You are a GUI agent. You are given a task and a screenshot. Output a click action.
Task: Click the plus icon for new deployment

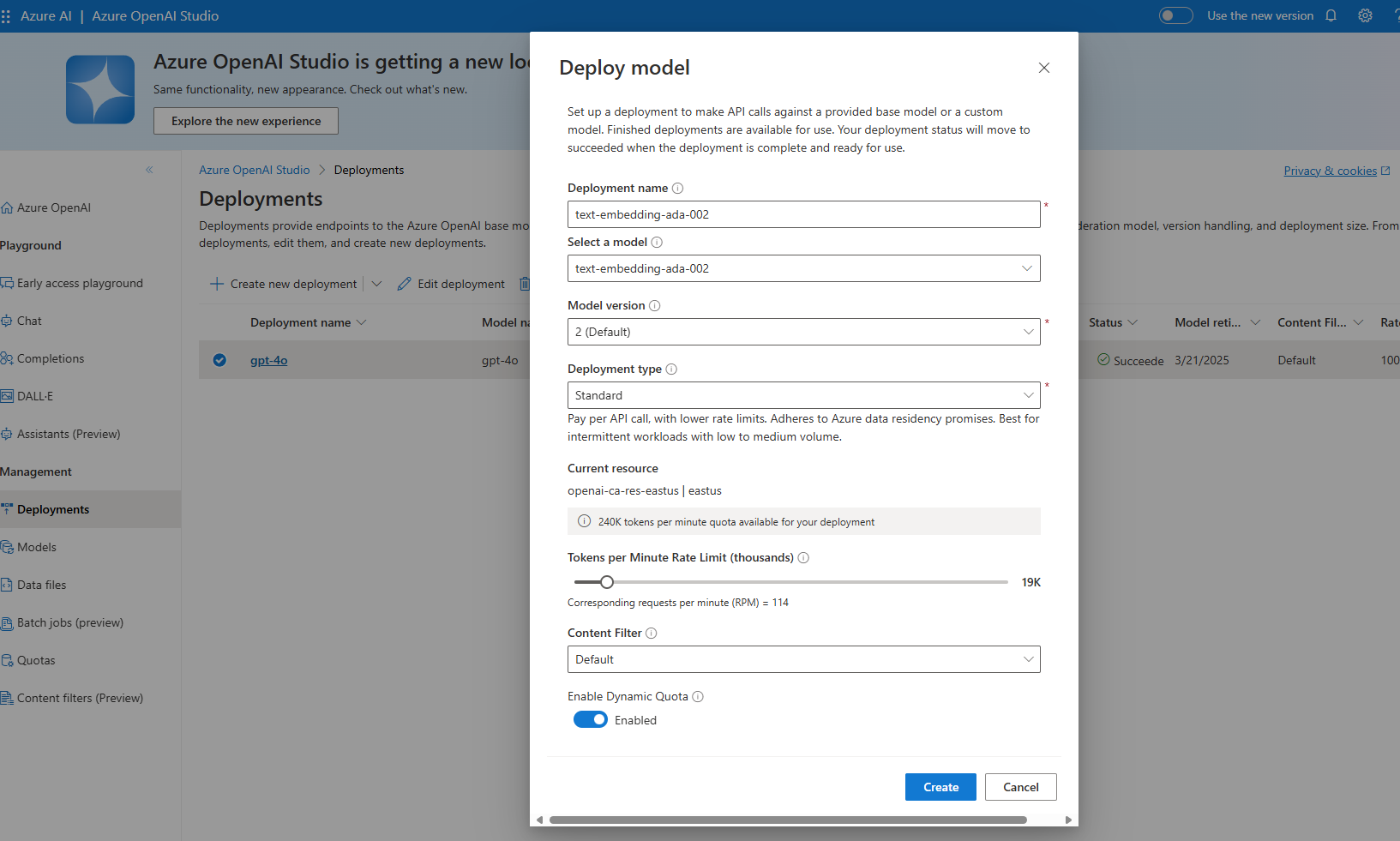[x=216, y=284]
